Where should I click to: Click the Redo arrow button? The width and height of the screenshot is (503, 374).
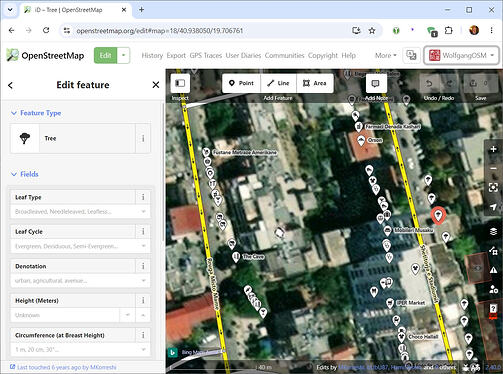(449, 83)
